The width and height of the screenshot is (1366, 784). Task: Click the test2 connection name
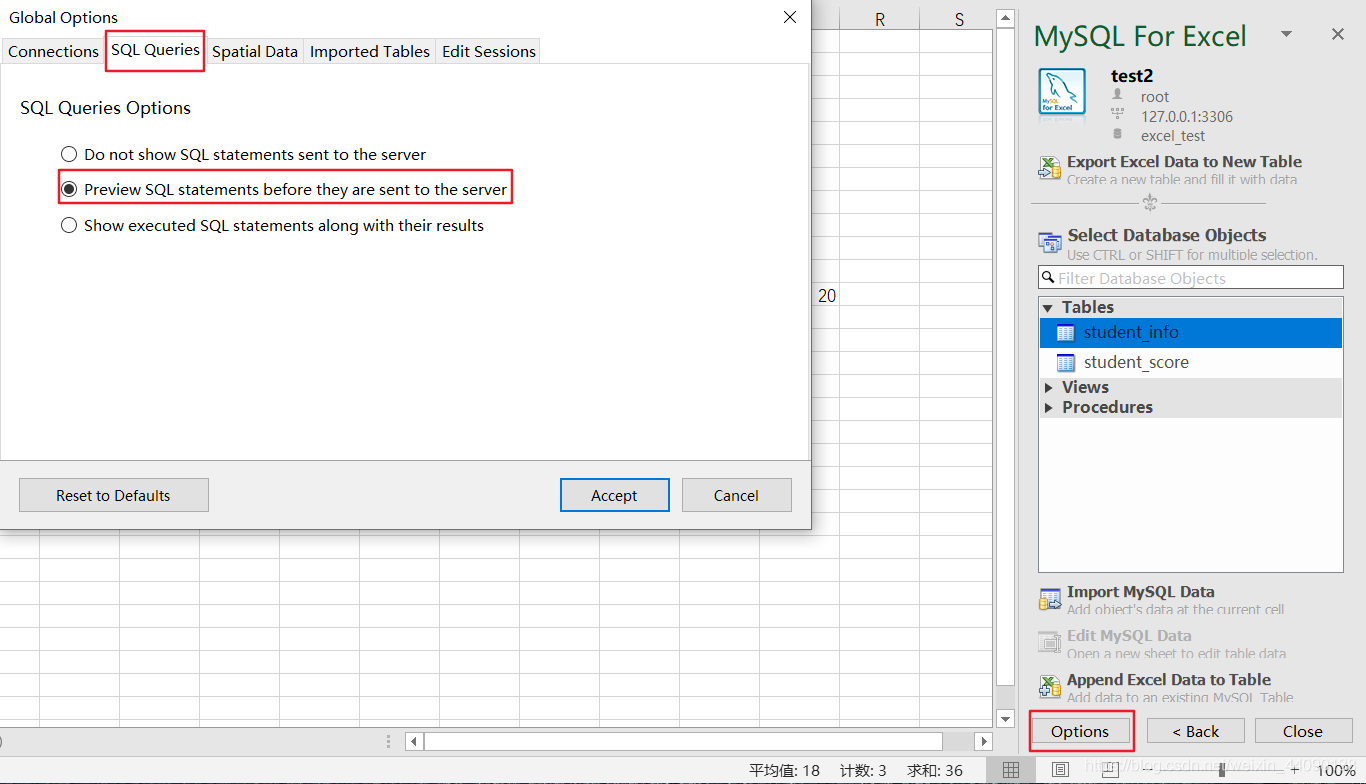pyautogui.click(x=1132, y=76)
